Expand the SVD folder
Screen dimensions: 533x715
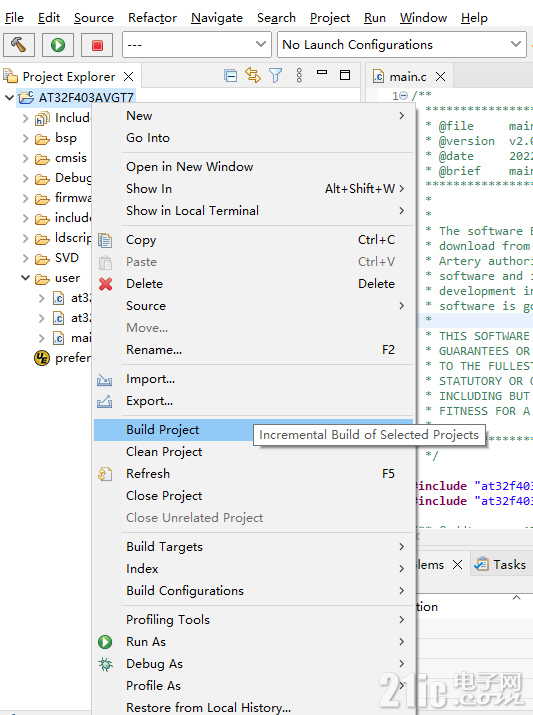(x=26, y=259)
